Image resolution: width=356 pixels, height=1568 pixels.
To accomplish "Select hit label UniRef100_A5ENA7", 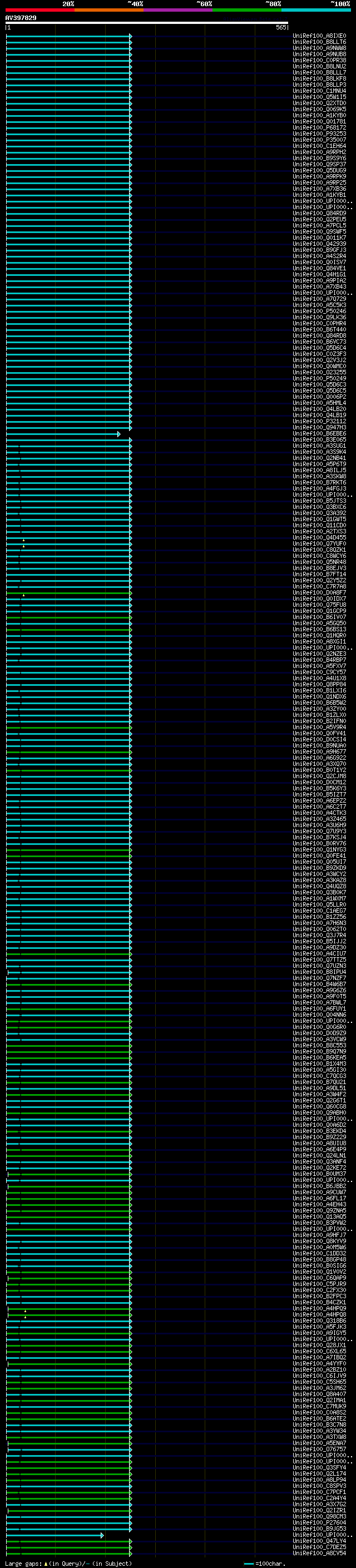I will click(x=319, y=1443).
